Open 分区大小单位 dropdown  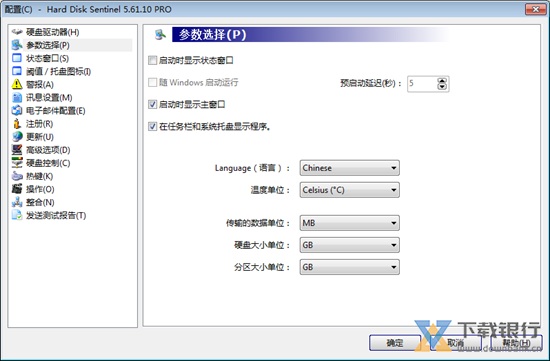349,267
